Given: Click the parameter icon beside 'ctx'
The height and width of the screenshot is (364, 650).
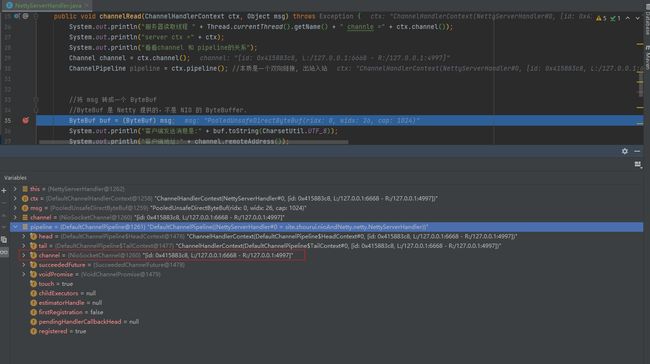Looking at the screenshot, I should click(x=25, y=199).
